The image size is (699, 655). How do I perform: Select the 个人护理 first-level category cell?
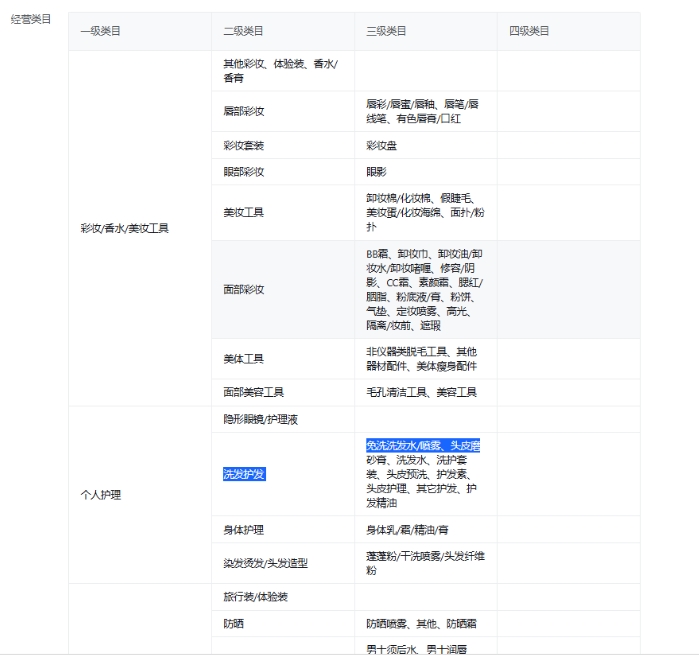[101, 494]
